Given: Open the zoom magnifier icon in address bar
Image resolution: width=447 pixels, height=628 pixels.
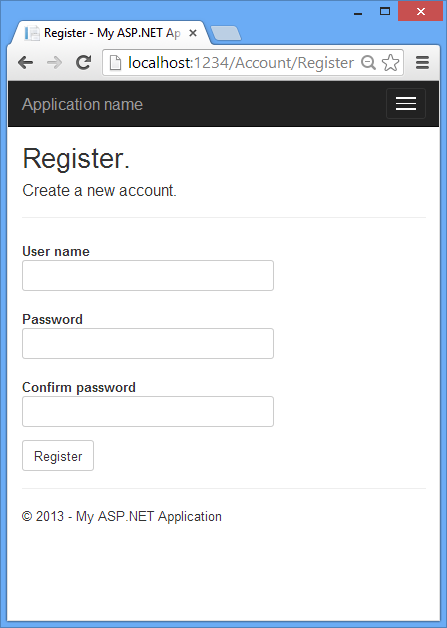Looking at the screenshot, I should [368, 63].
